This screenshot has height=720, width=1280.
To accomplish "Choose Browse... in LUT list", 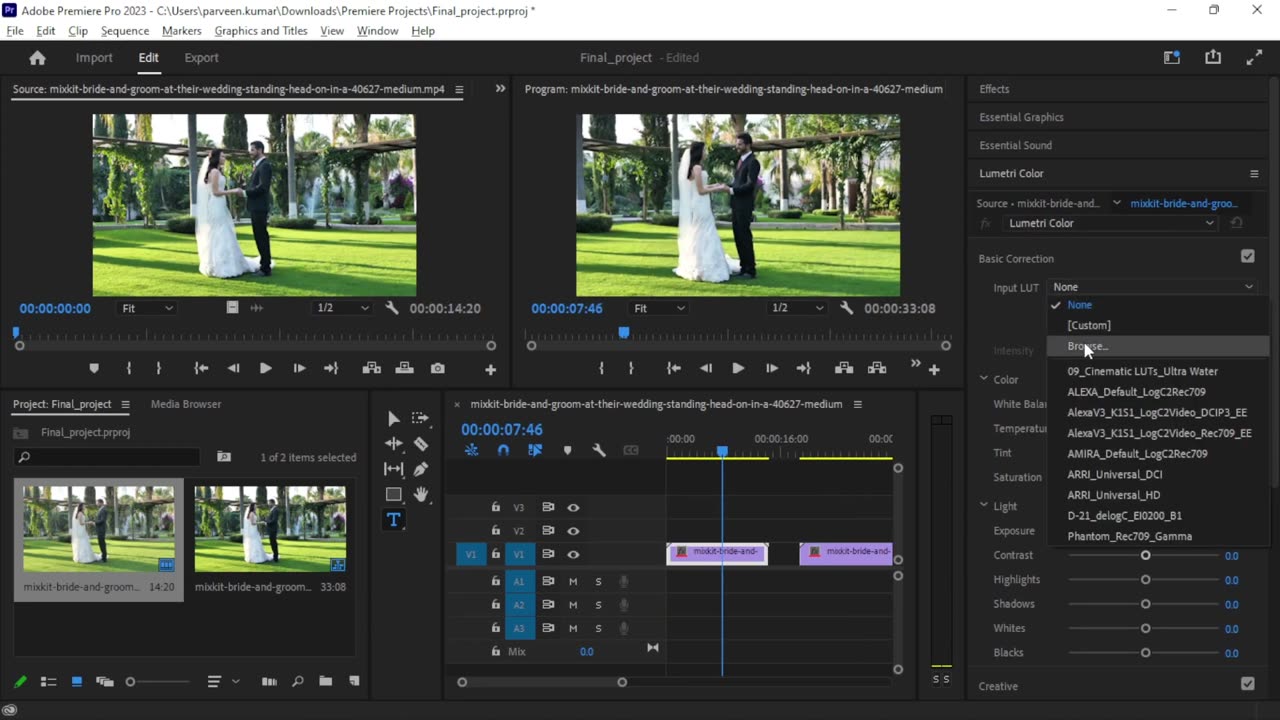I will tap(1158, 346).
